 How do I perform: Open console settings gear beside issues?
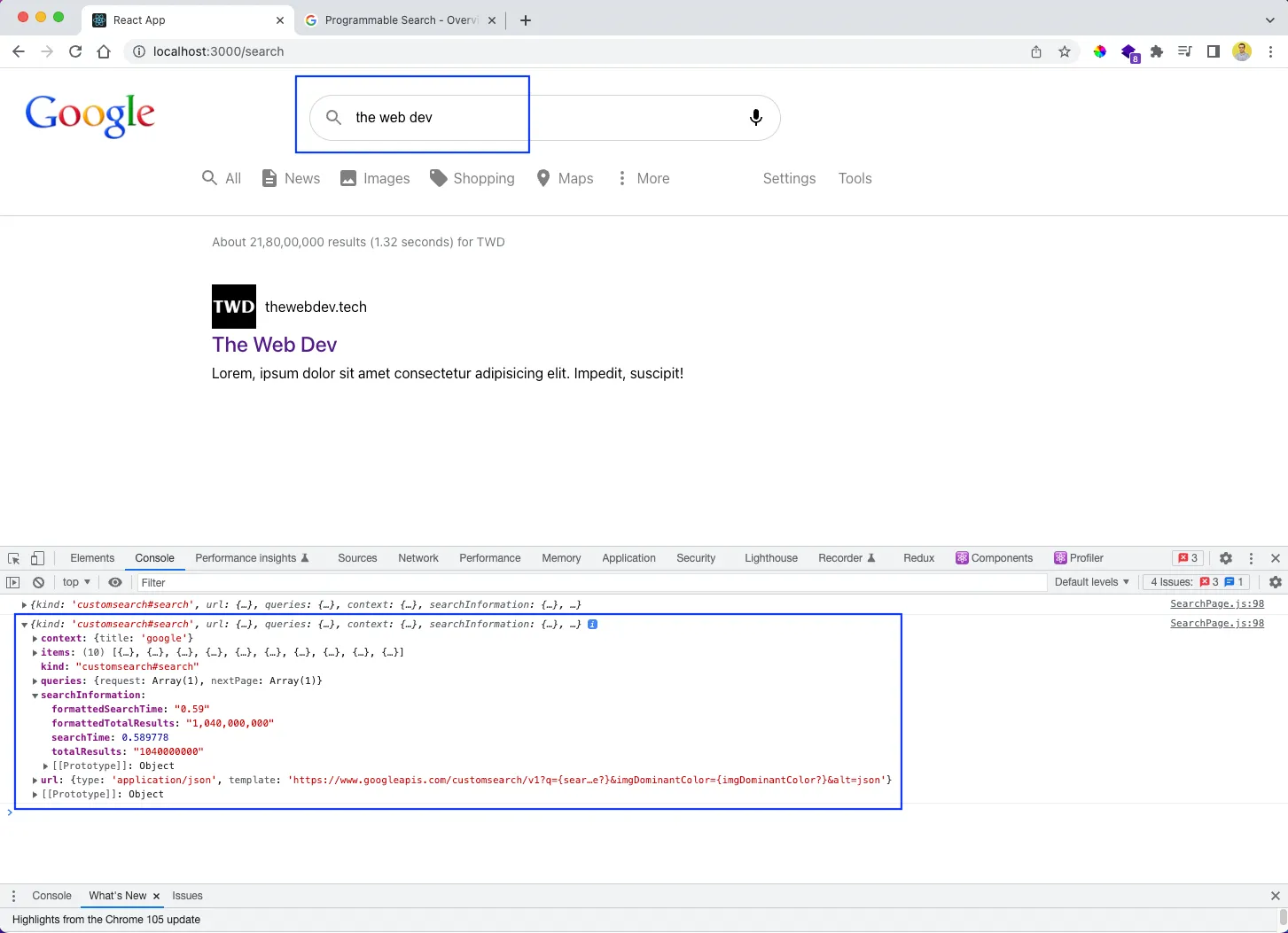click(1276, 582)
